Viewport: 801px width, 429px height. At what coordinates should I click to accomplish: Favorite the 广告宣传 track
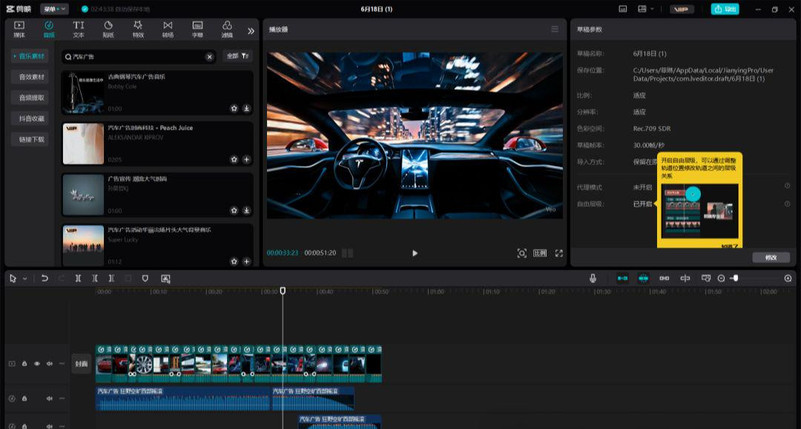pyautogui.click(x=234, y=210)
